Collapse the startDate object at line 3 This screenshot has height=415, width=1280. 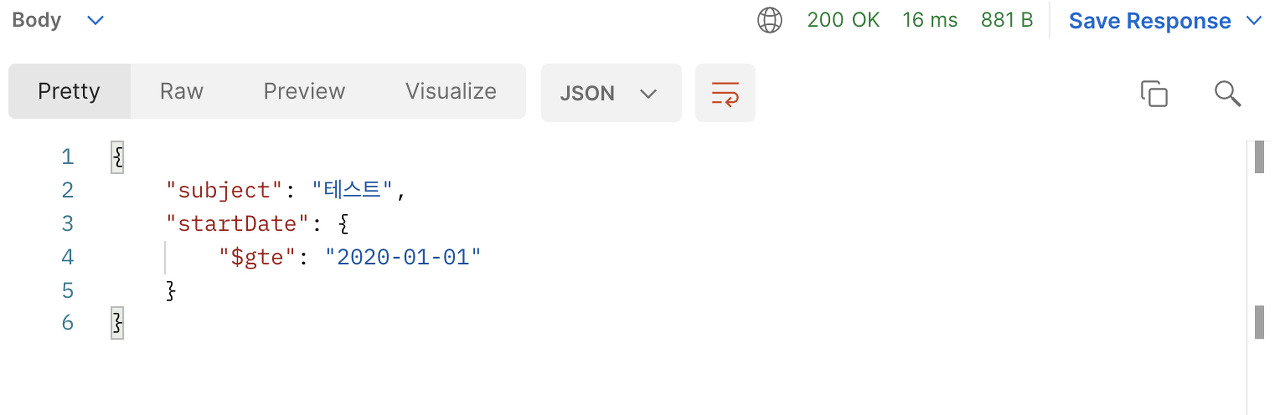coord(345,223)
